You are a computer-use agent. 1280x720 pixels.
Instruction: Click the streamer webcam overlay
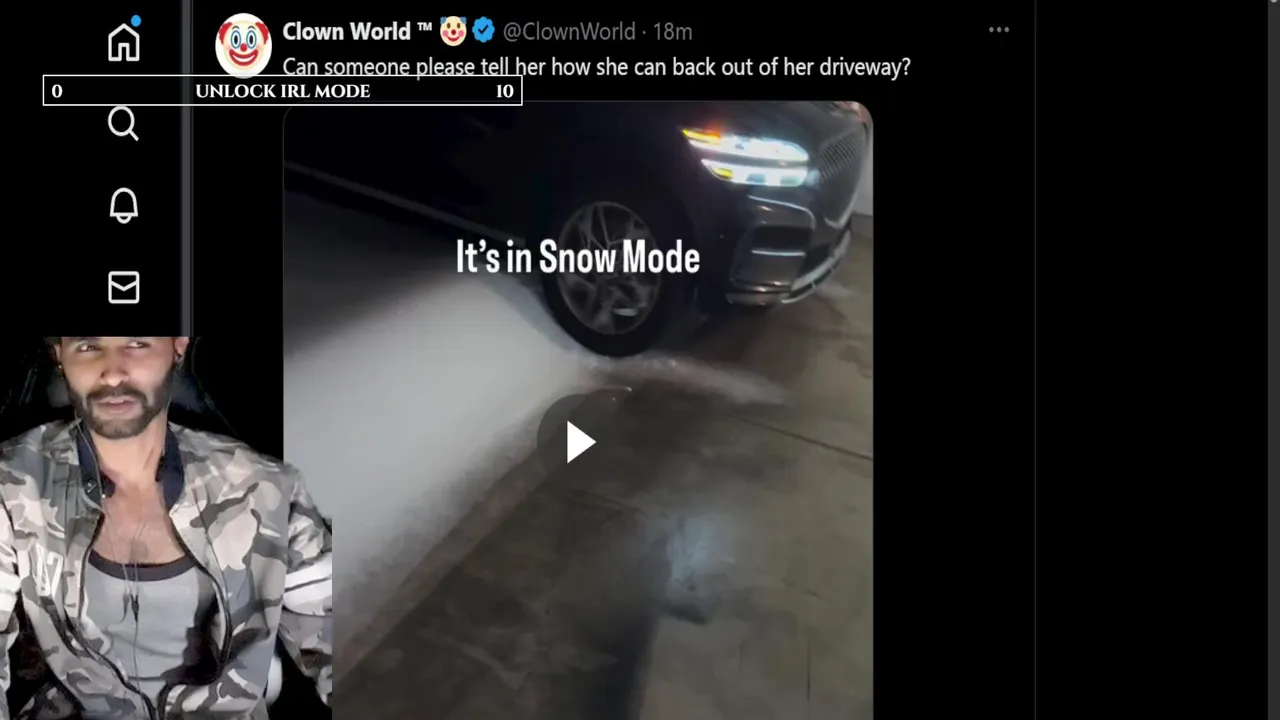tap(165, 528)
